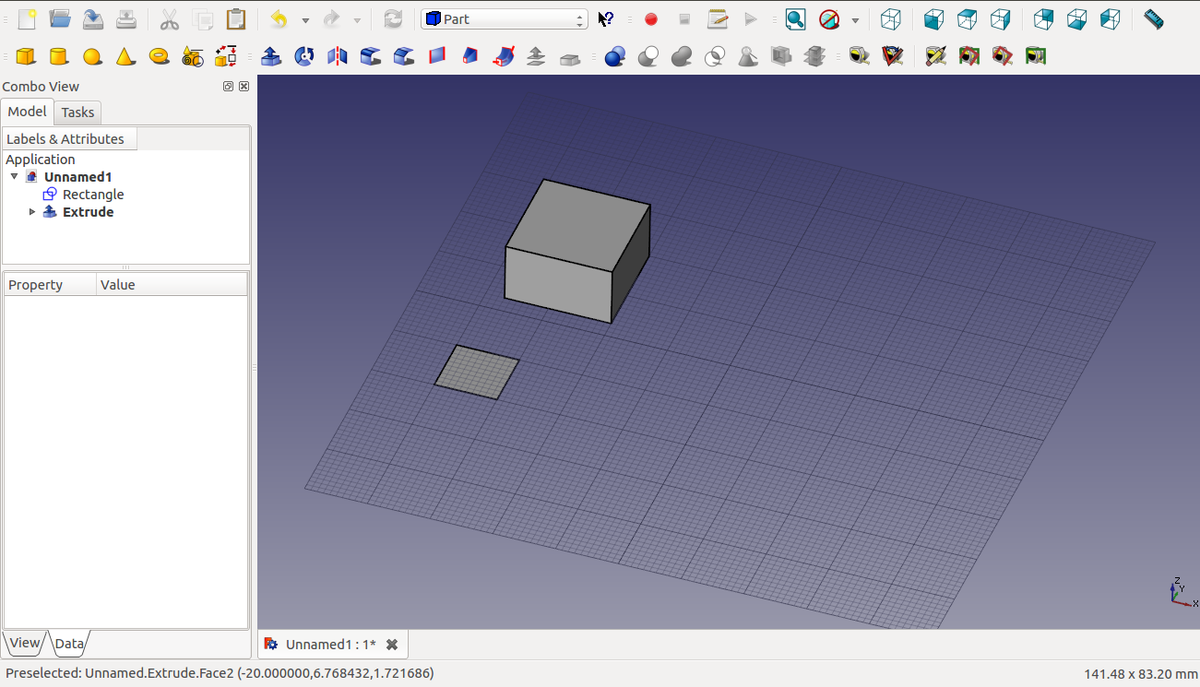Viewport: 1200px width, 687px height.
Task: Click Fit All view icon
Action: [x=795, y=19]
